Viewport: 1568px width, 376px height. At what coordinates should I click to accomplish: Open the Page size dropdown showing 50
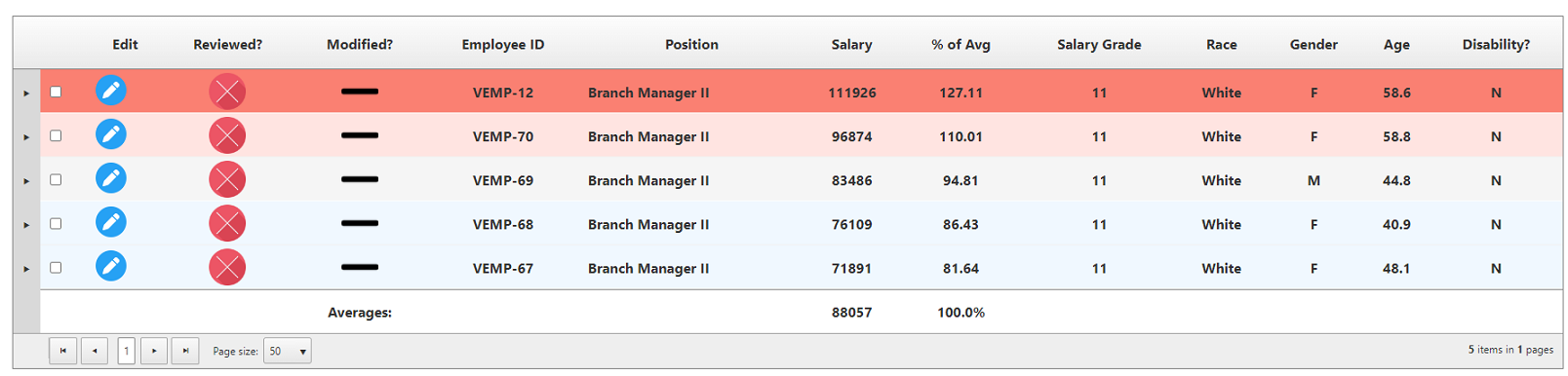[x=288, y=351]
